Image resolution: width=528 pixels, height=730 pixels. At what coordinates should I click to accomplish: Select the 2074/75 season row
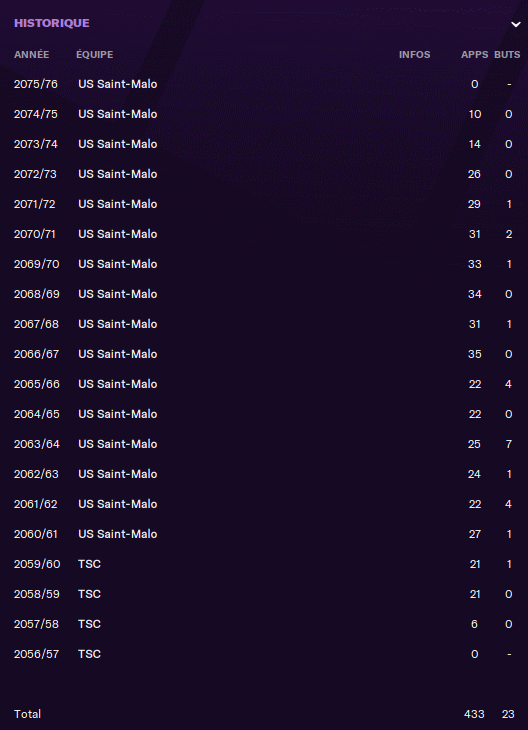click(x=264, y=114)
